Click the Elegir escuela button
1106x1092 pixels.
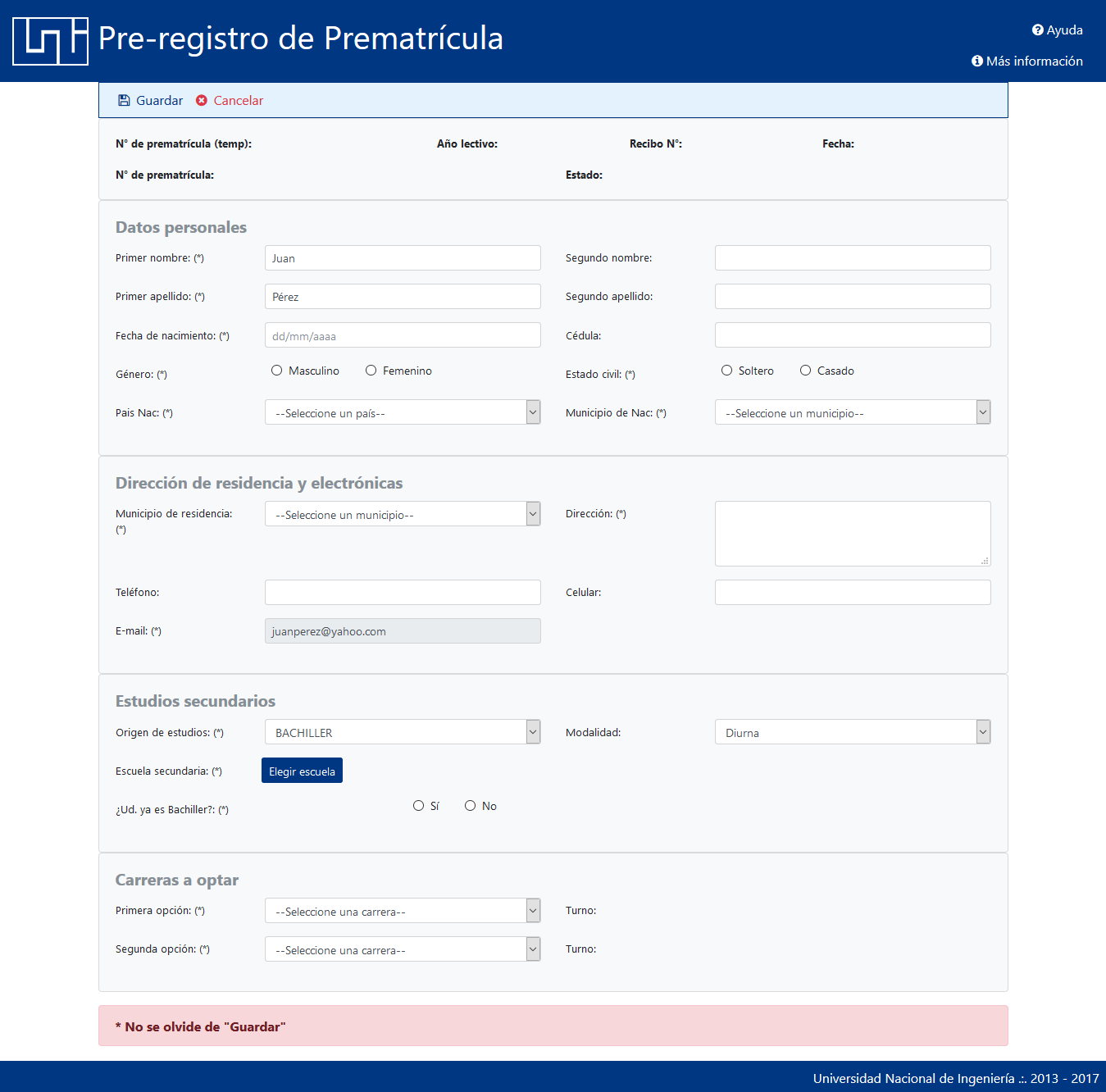[302, 771]
